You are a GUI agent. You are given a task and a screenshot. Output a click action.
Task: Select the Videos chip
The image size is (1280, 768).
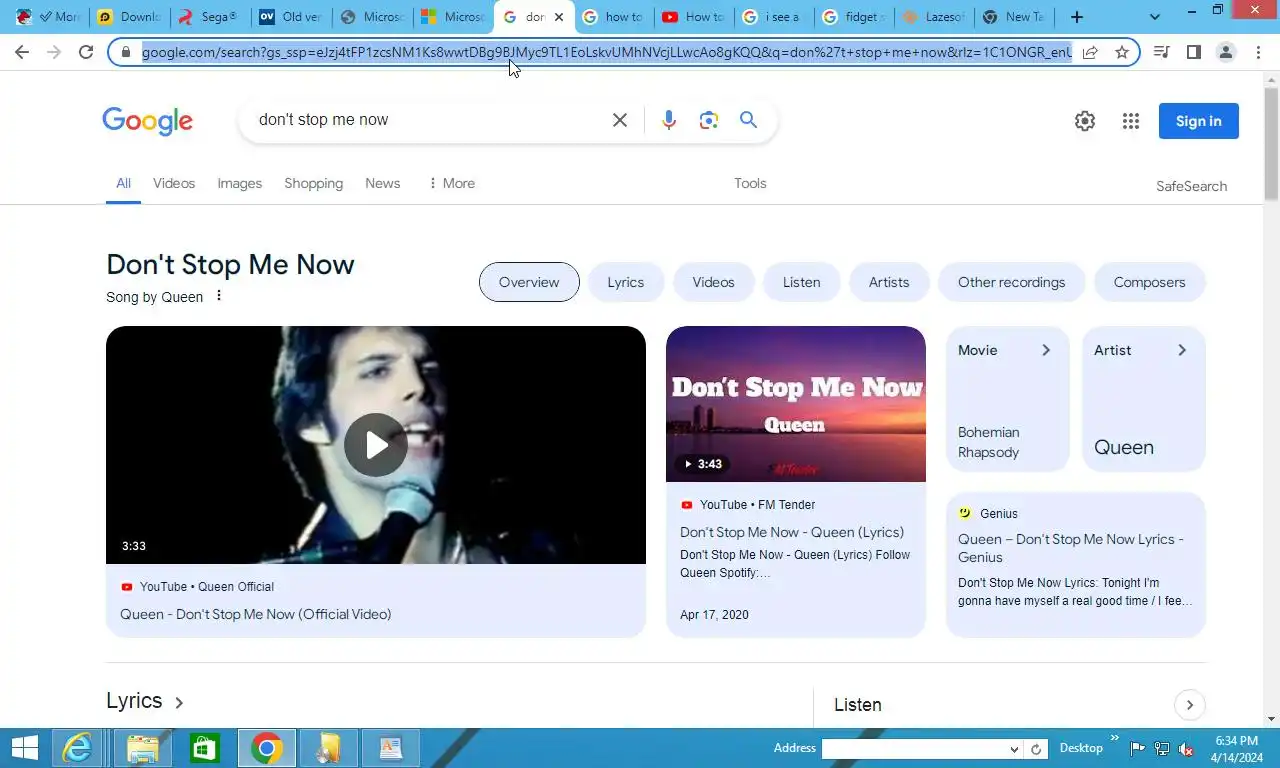click(x=714, y=282)
